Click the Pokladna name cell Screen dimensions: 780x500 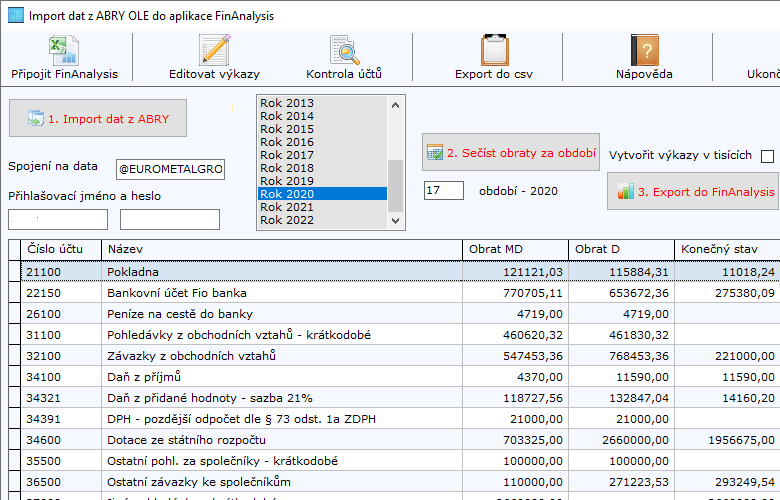coord(282,272)
